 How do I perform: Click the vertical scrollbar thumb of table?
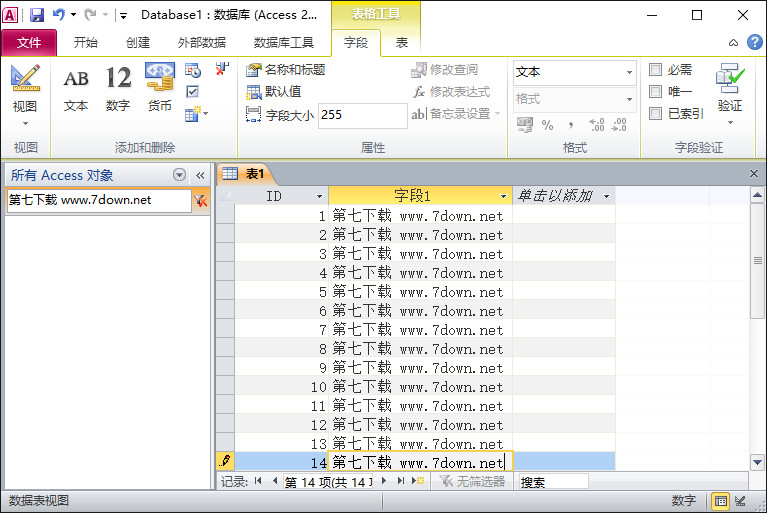click(x=757, y=261)
